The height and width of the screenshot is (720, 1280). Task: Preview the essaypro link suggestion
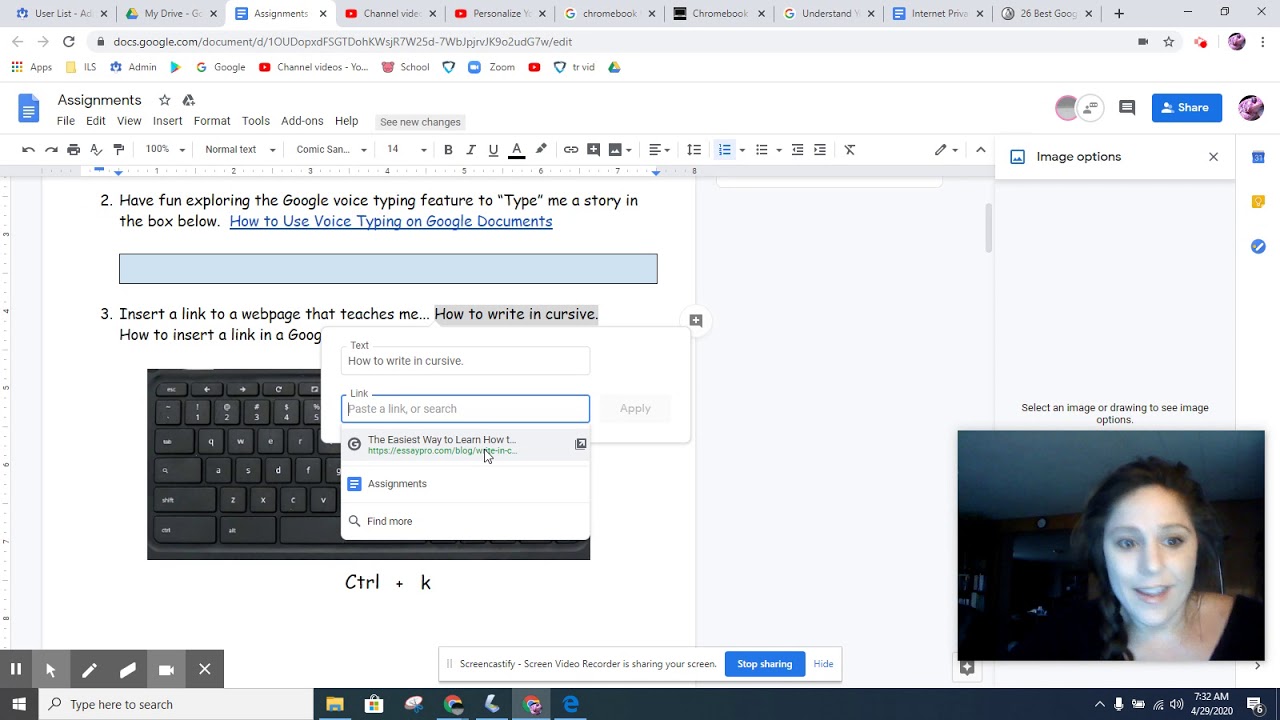[581, 444]
